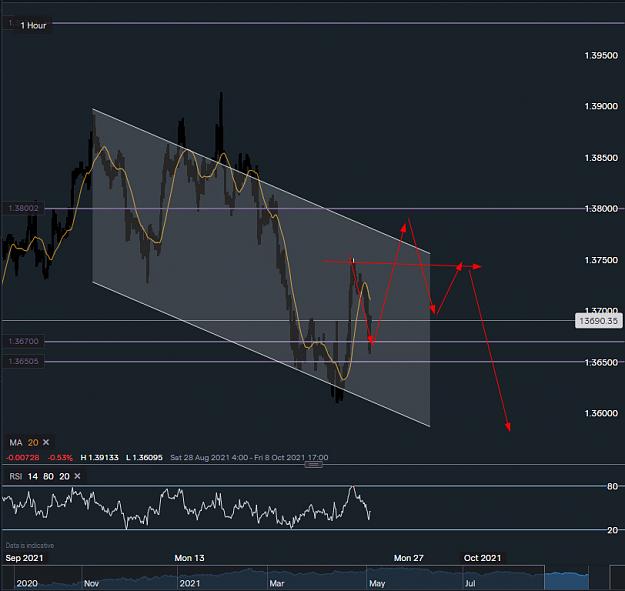Click the highlighted navigator range window
The image size is (625, 591).
click(x=566, y=578)
